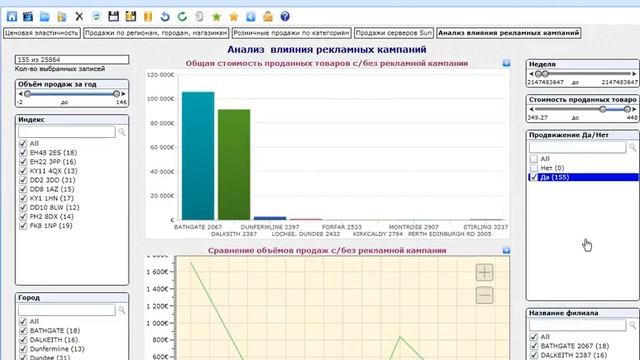
Task: Click the green redo arrow icon
Action: [x=182, y=16]
